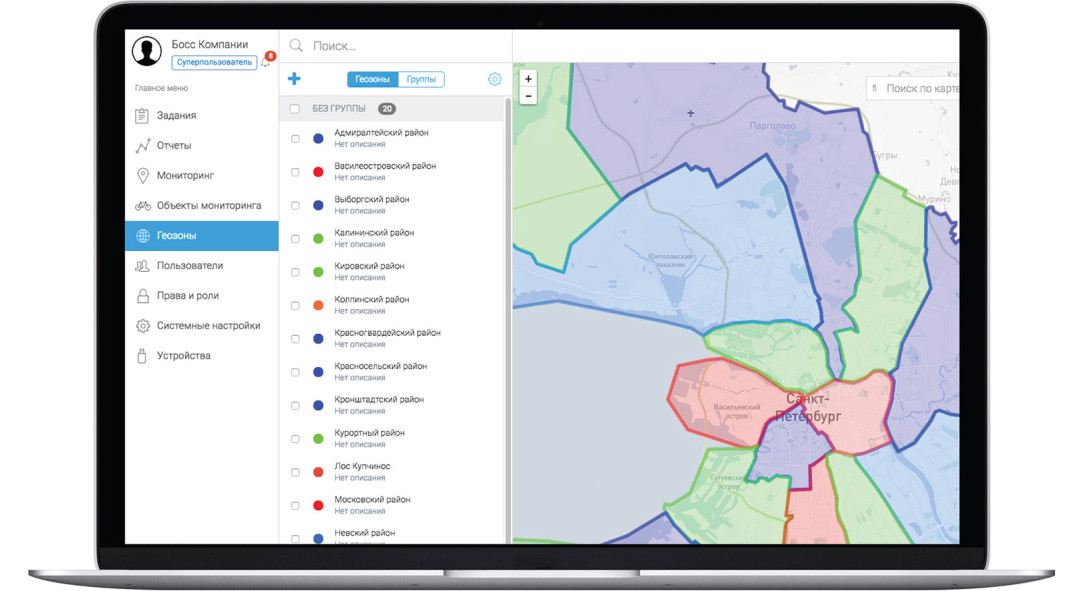This screenshot has width=1080, height=591.
Task: Click the notifications bell icon
Action: pyautogui.click(x=266, y=62)
